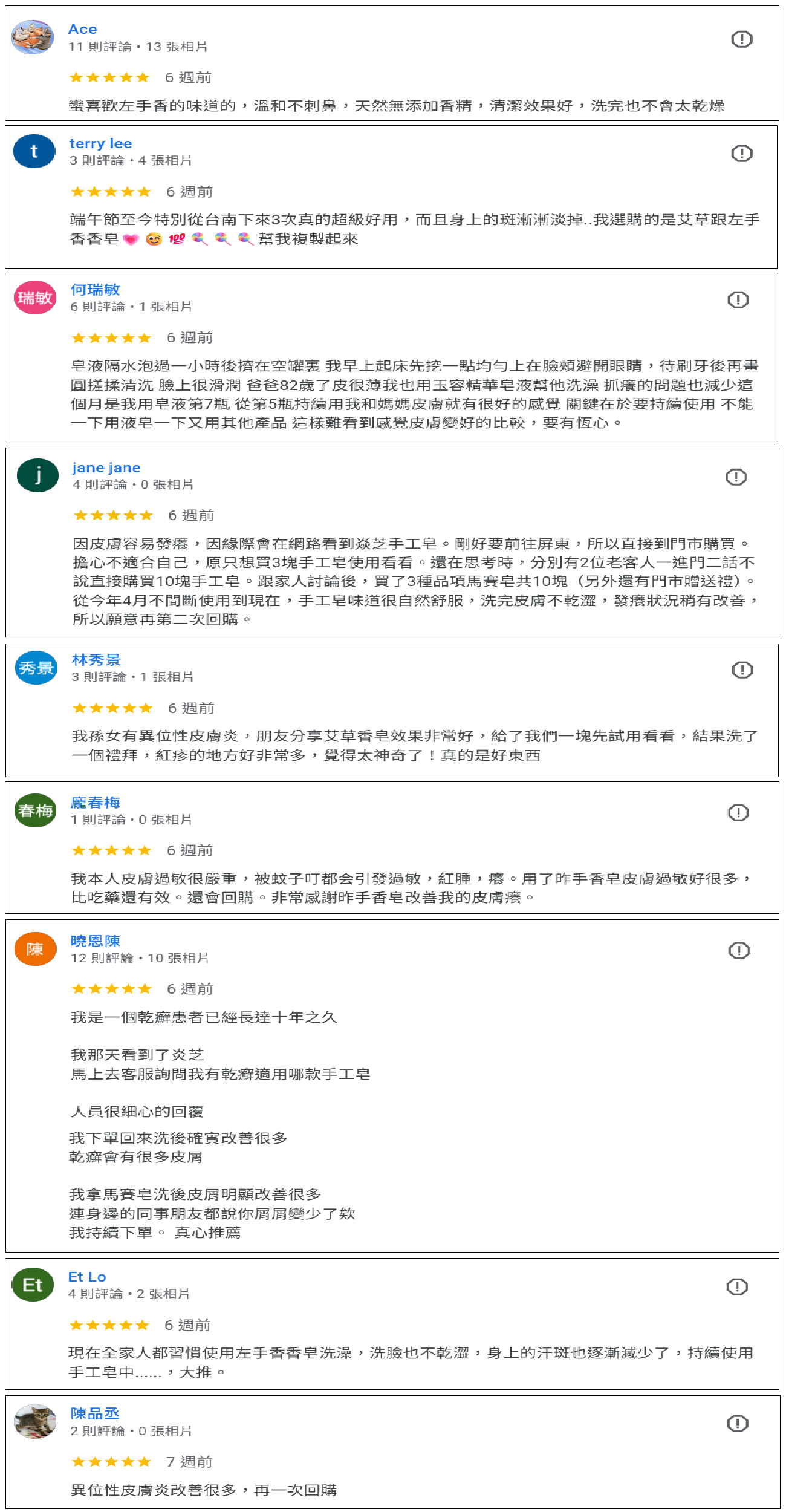Report Ace's review with flag icon
Viewport: 786px width, 1512px height.
[741, 39]
